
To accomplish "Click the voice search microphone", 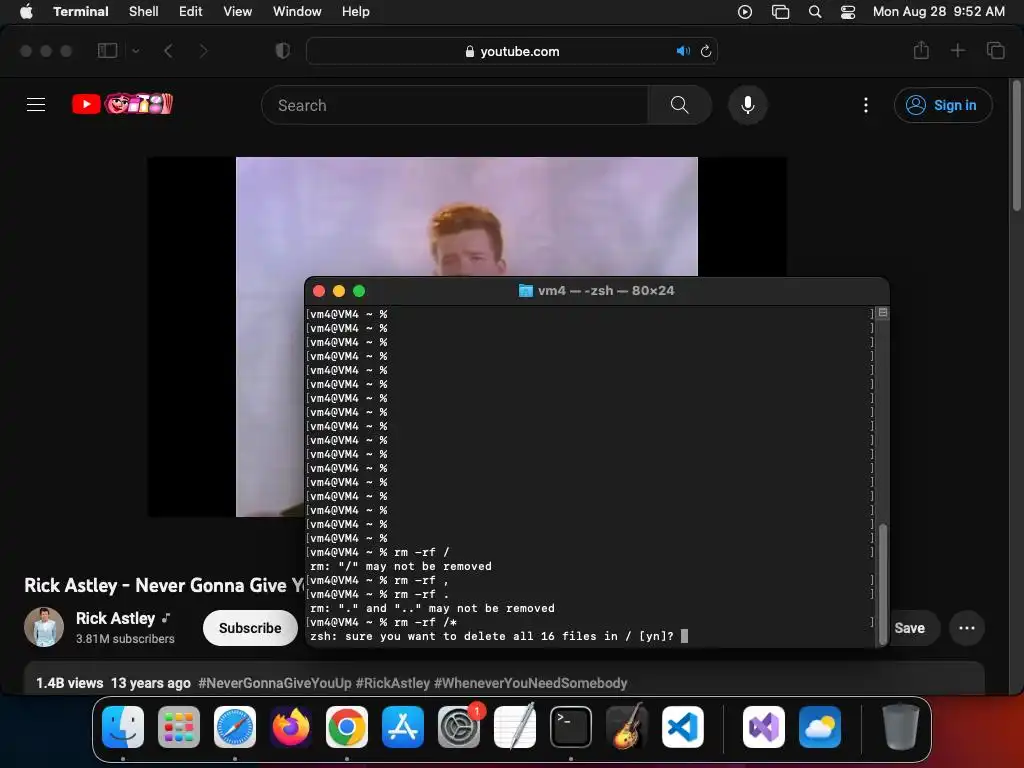I will click(748, 105).
